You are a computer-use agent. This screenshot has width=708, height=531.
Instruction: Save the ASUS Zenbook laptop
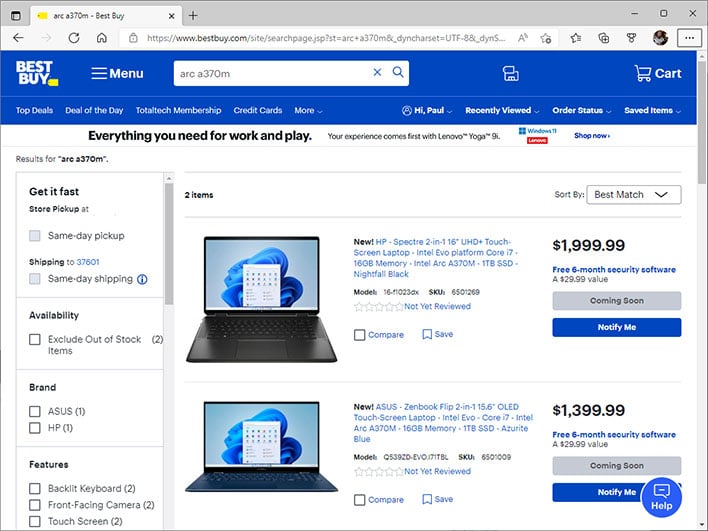coord(438,499)
